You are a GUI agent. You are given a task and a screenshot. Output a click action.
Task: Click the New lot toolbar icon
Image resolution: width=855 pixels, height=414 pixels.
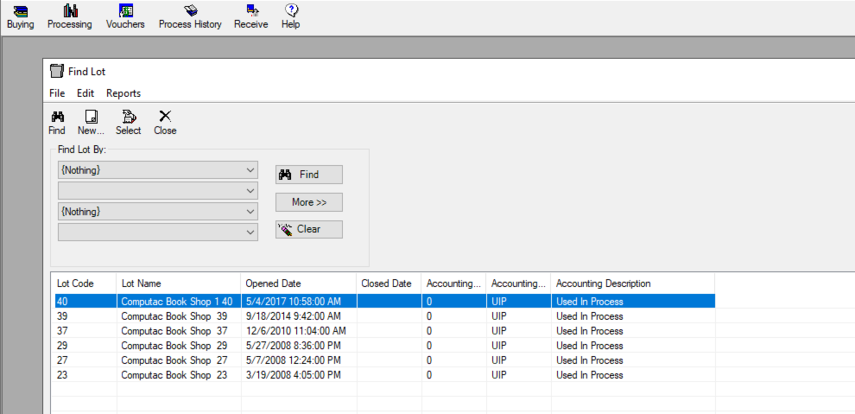coord(91,123)
